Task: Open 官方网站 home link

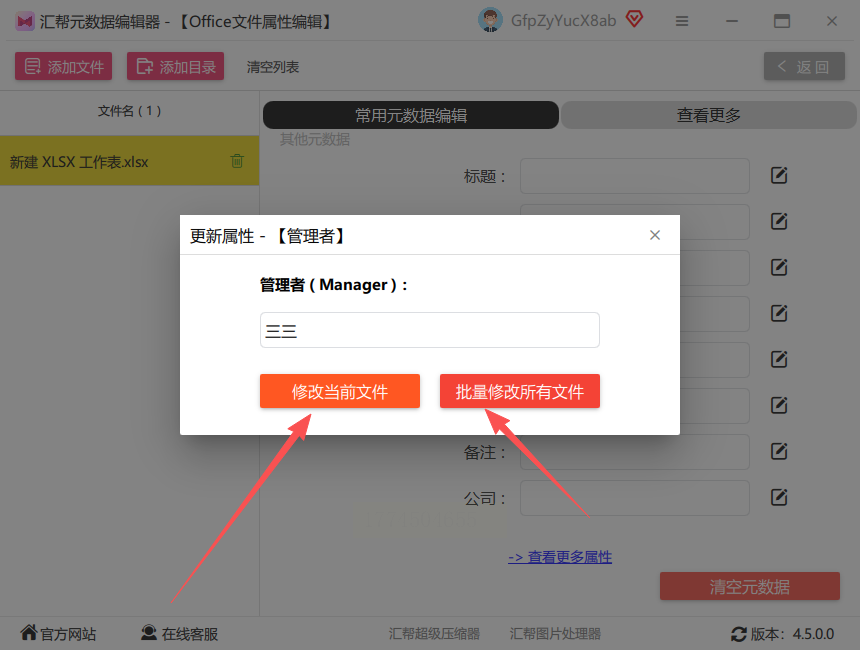Action: coord(58,634)
